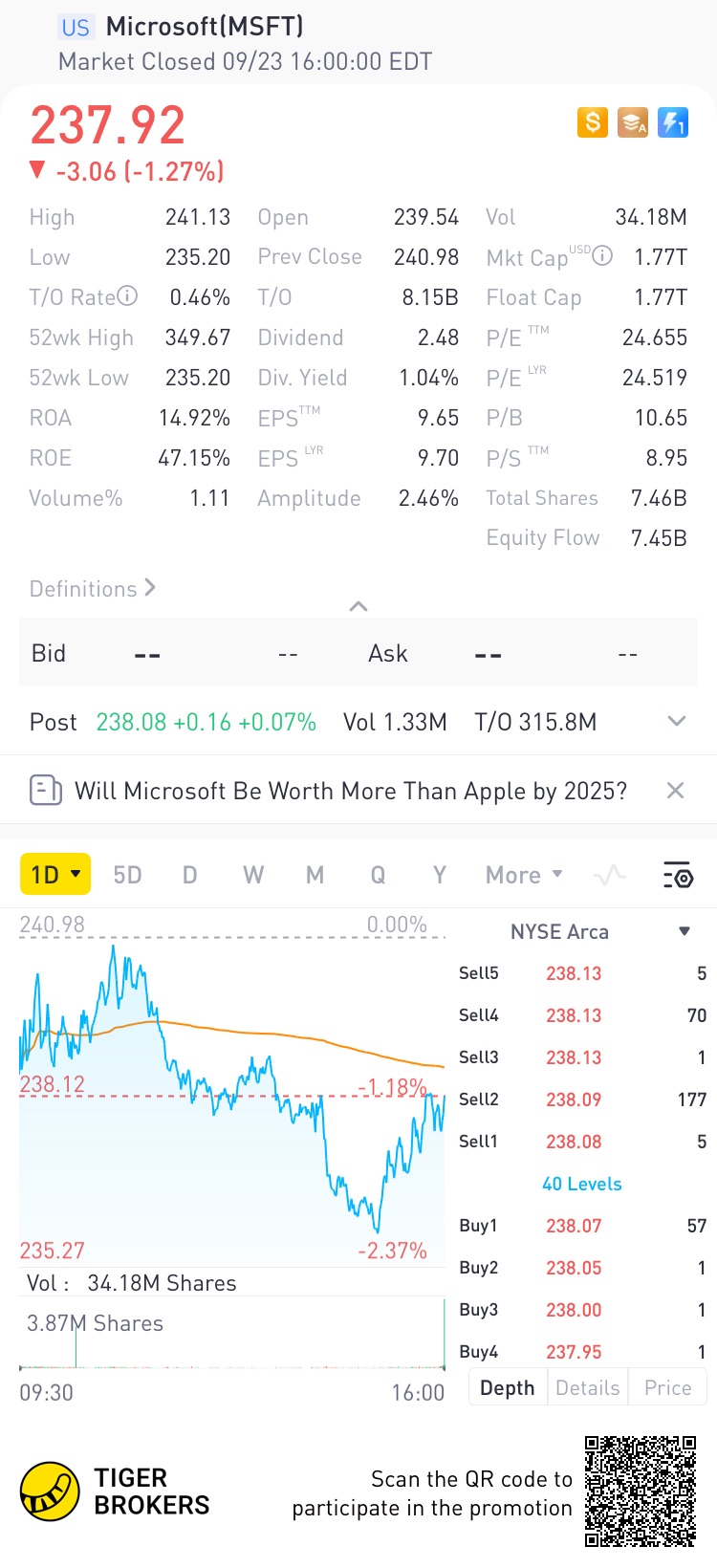The image size is (717, 1568).
Task: Tap the blue lightning bolt badge icon
Action: (x=673, y=122)
